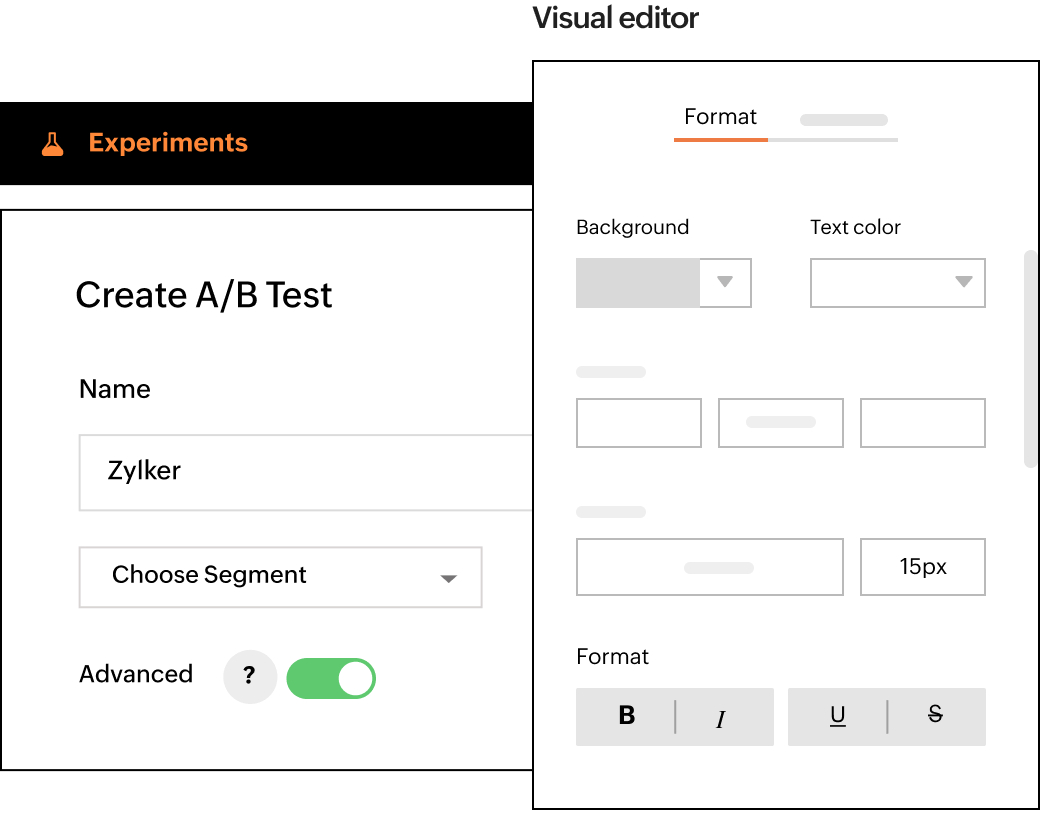Apply underline formatting
Viewport: 1040px width, 827px height.
pos(838,716)
